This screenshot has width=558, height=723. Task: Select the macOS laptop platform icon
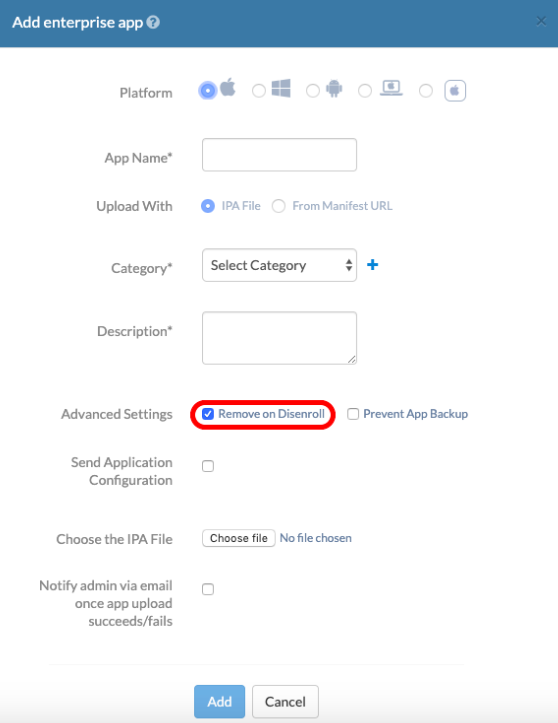(391, 88)
